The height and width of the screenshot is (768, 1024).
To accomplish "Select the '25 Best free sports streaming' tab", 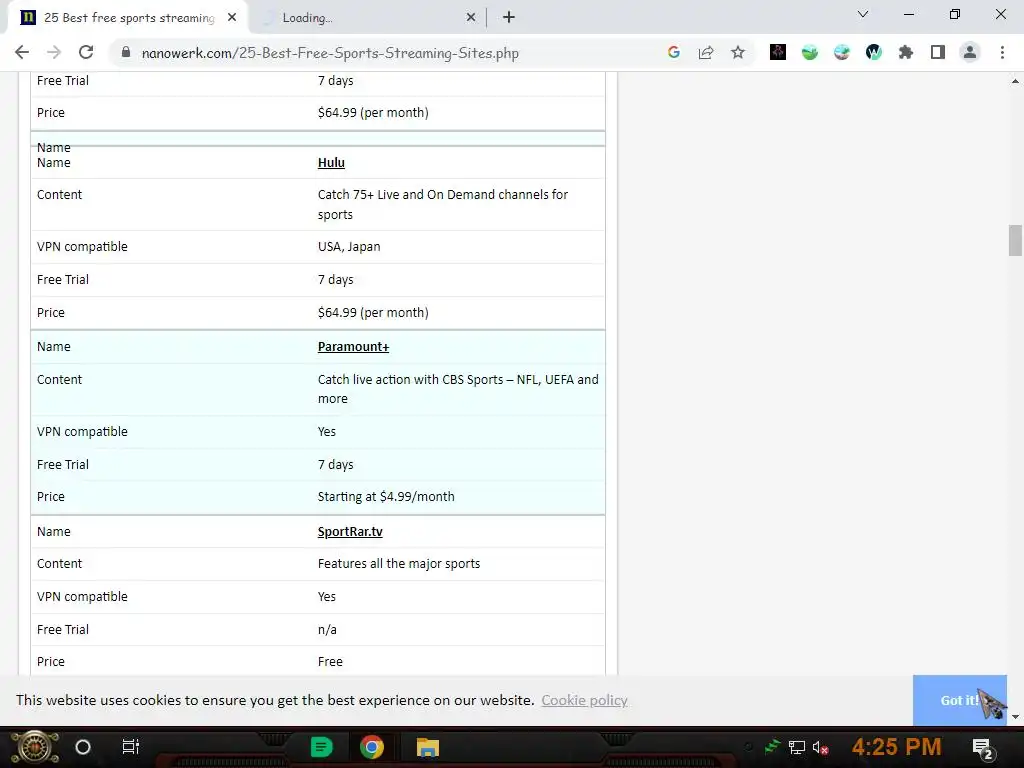I will tap(129, 18).
